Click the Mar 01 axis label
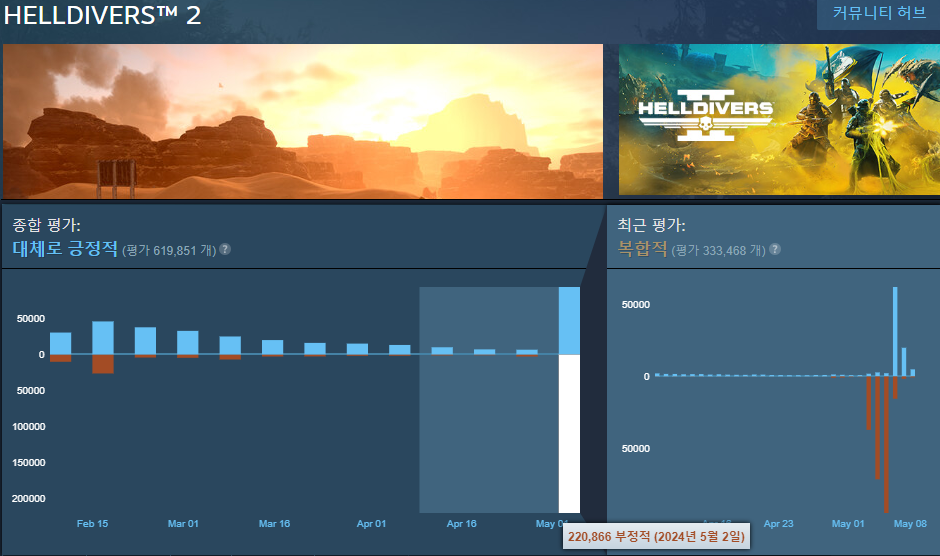The image size is (940, 556). (x=183, y=524)
